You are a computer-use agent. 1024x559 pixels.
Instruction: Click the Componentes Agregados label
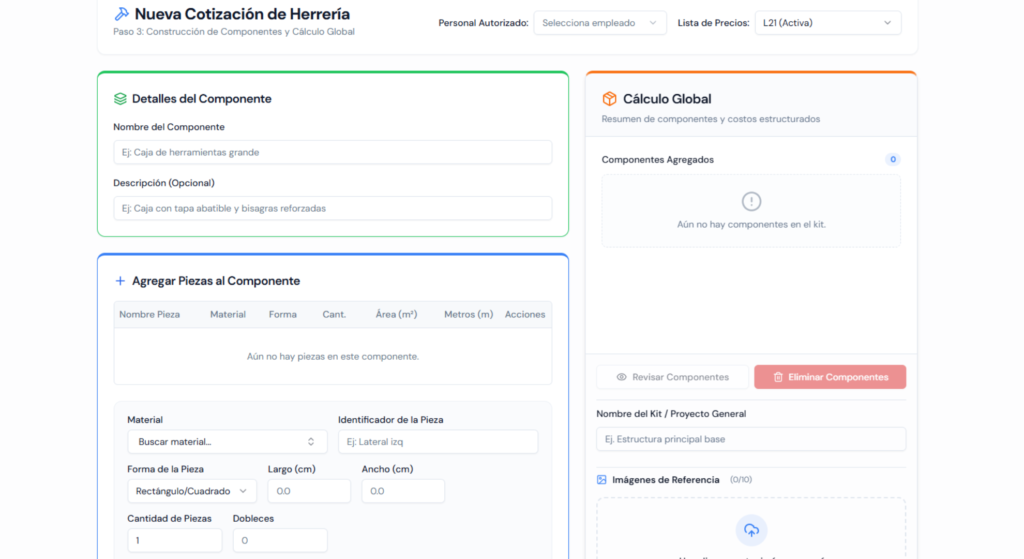(x=658, y=159)
